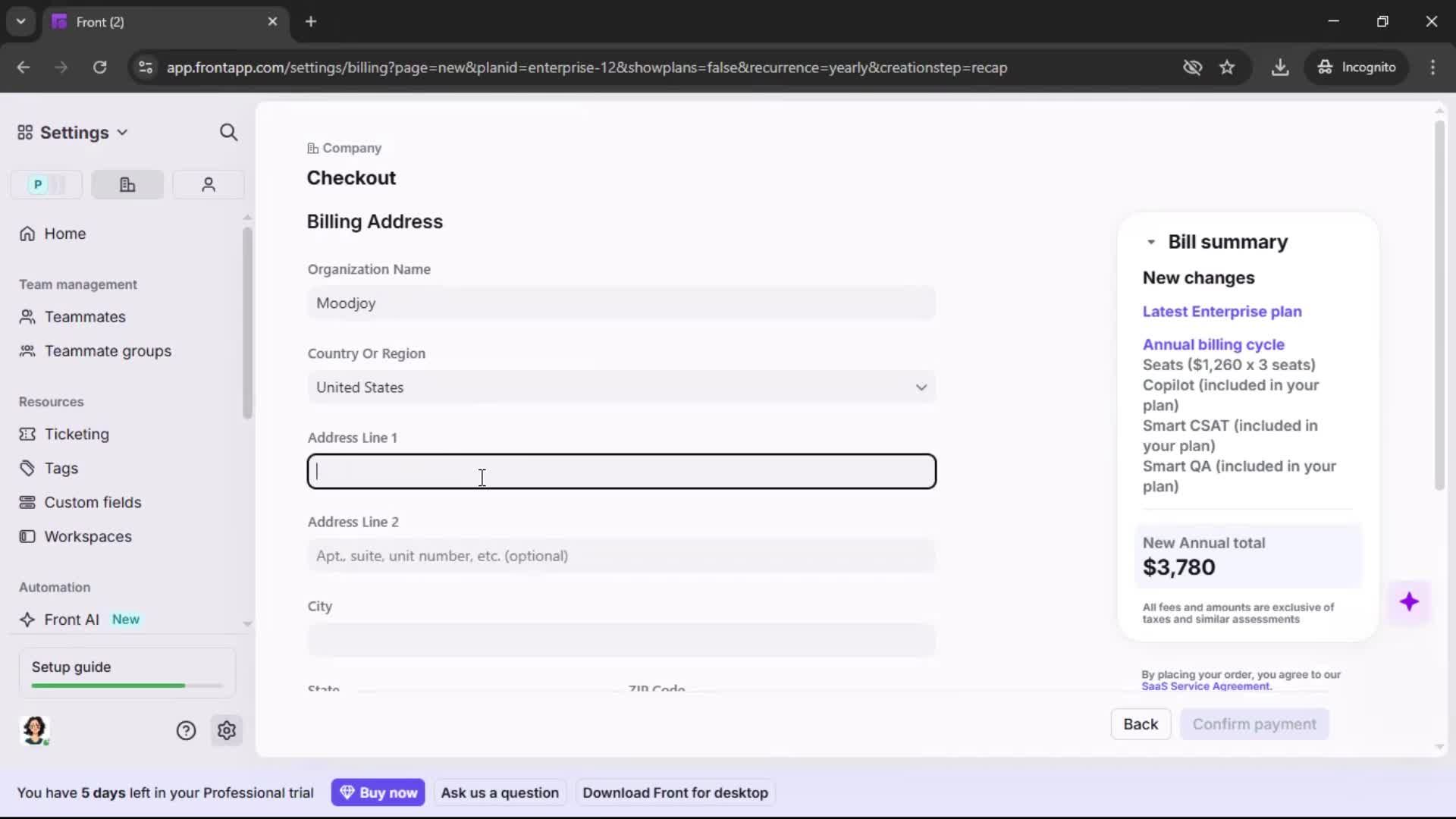
Task: Collapse the Bill summary section
Action: (x=1150, y=242)
